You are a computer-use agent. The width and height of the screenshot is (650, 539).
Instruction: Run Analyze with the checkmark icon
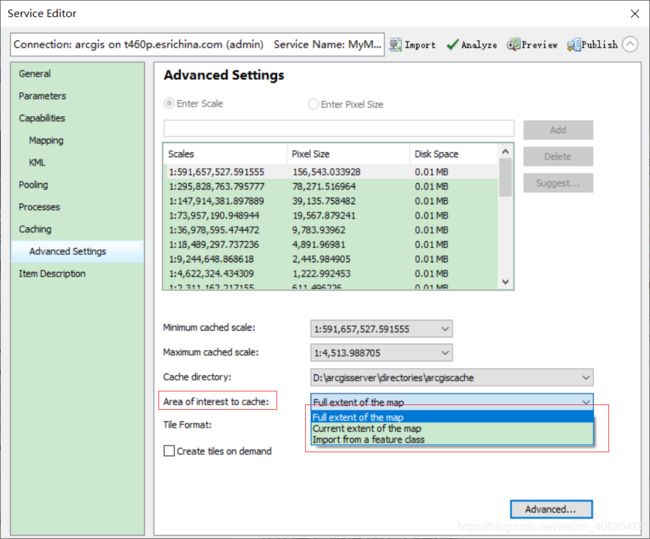[x=472, y=44]
